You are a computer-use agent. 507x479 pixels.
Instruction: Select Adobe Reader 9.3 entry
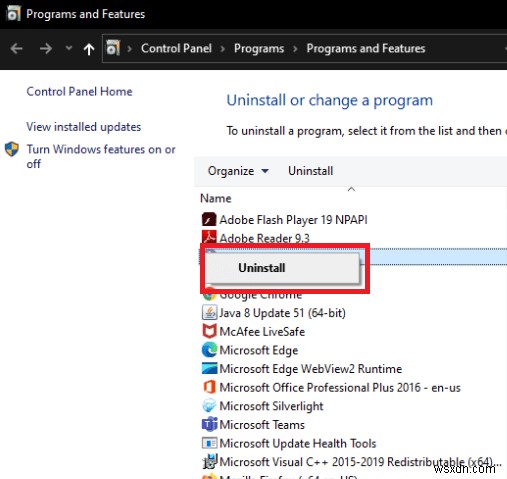pos(264,238)
